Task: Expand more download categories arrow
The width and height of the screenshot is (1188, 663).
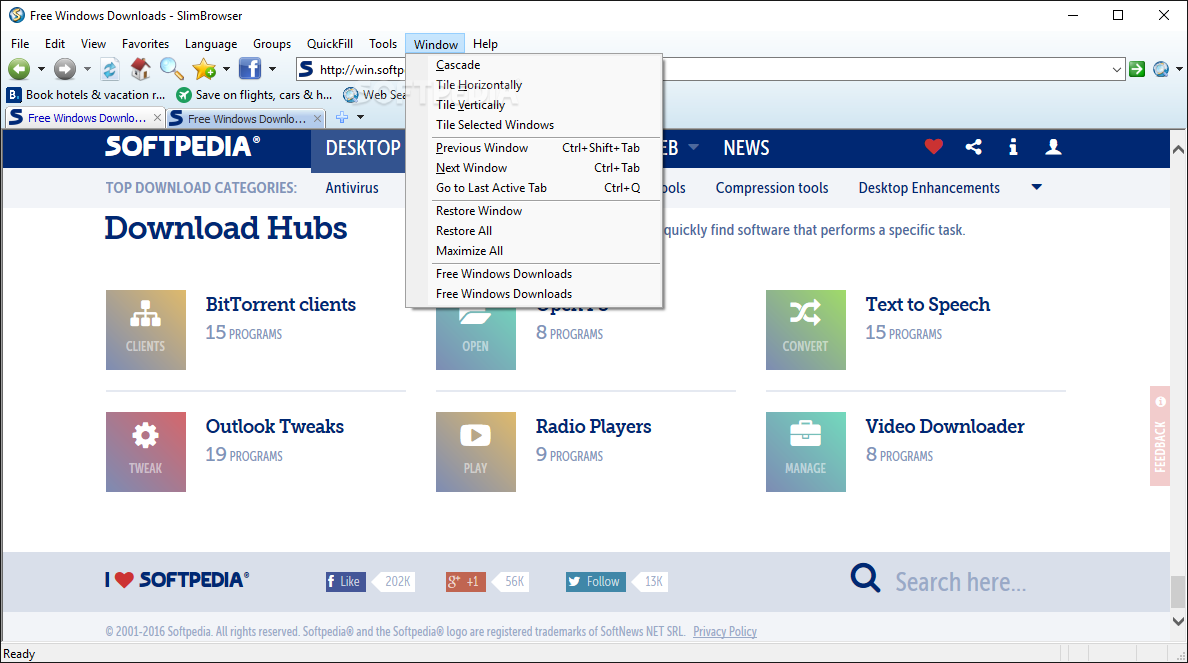Action: [x=1036, y=187]
